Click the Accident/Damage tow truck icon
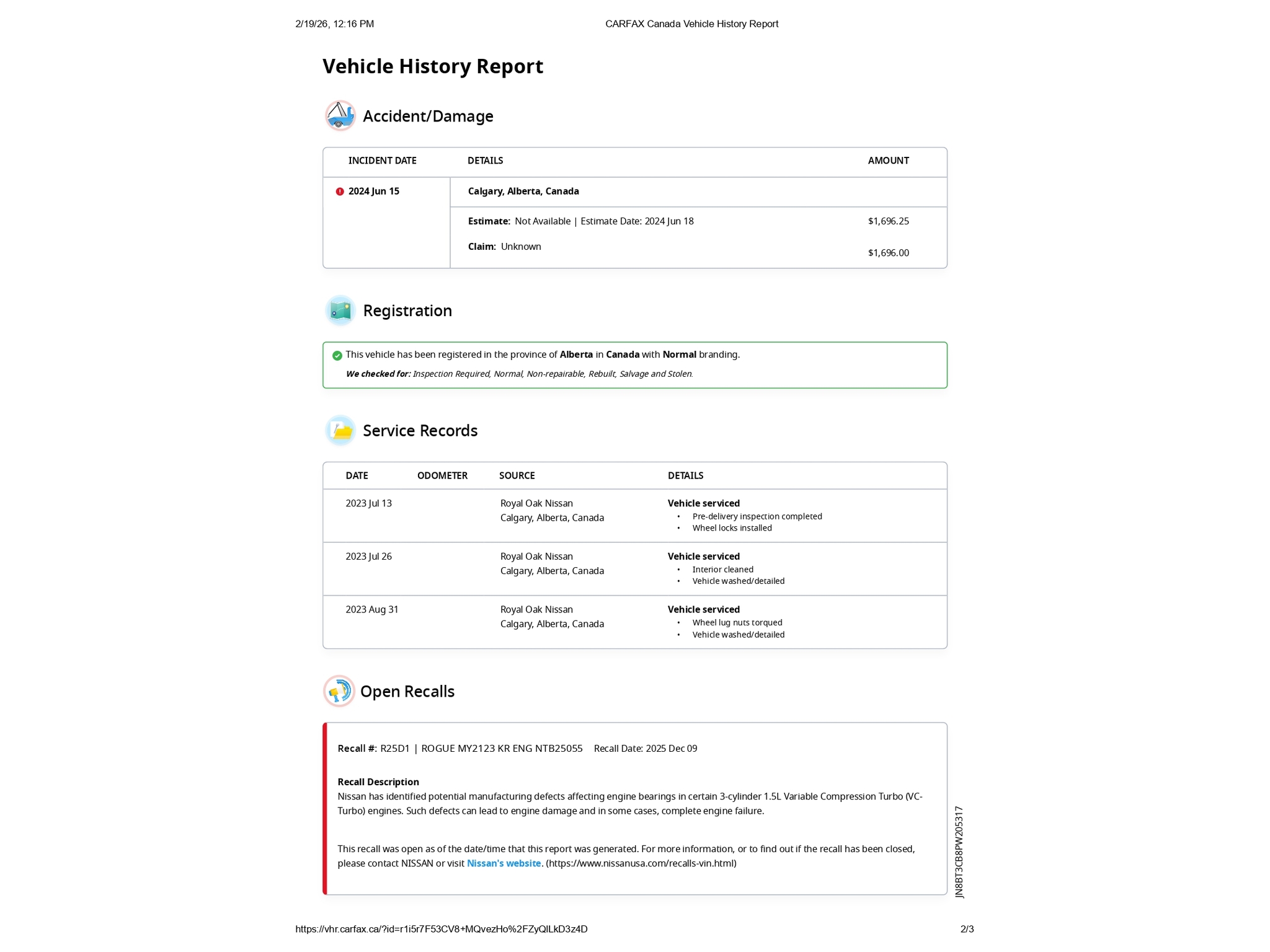Image resolution: width=1270 pixels, height=952 pixels. [x=340, y=116]
